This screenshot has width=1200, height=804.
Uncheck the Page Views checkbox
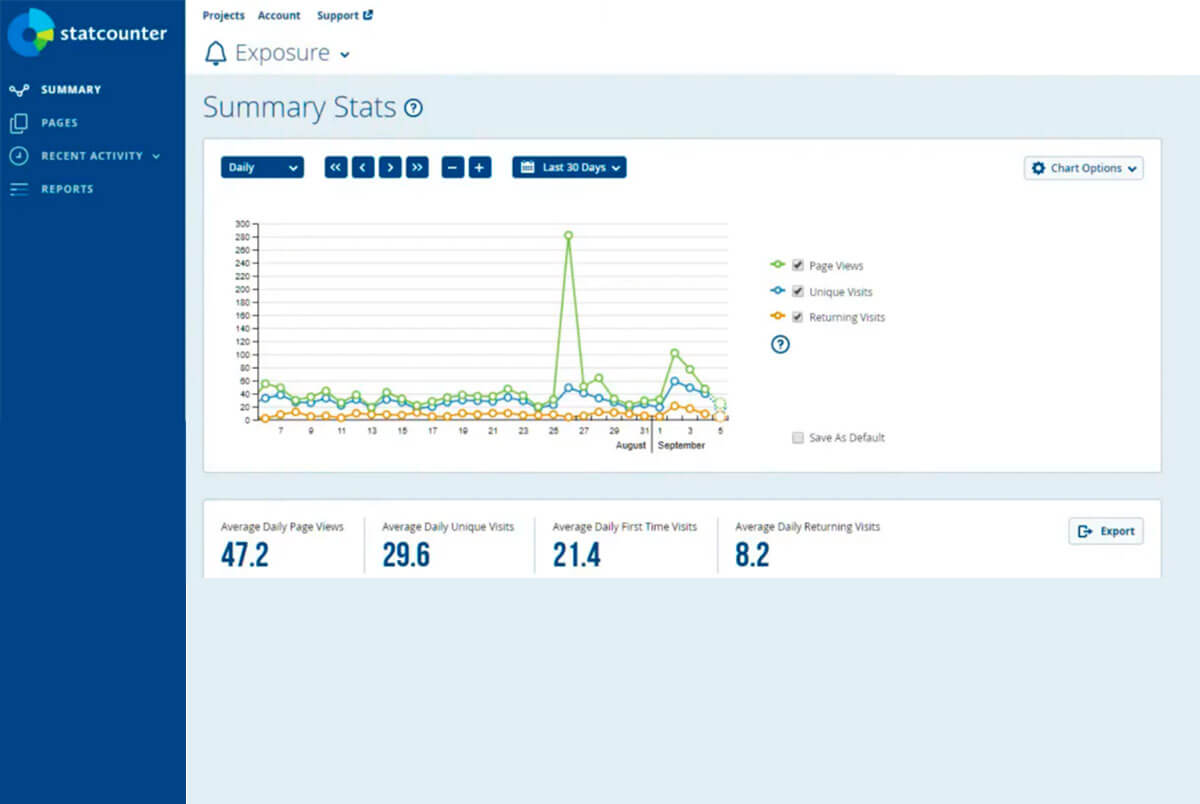[797, 265]
